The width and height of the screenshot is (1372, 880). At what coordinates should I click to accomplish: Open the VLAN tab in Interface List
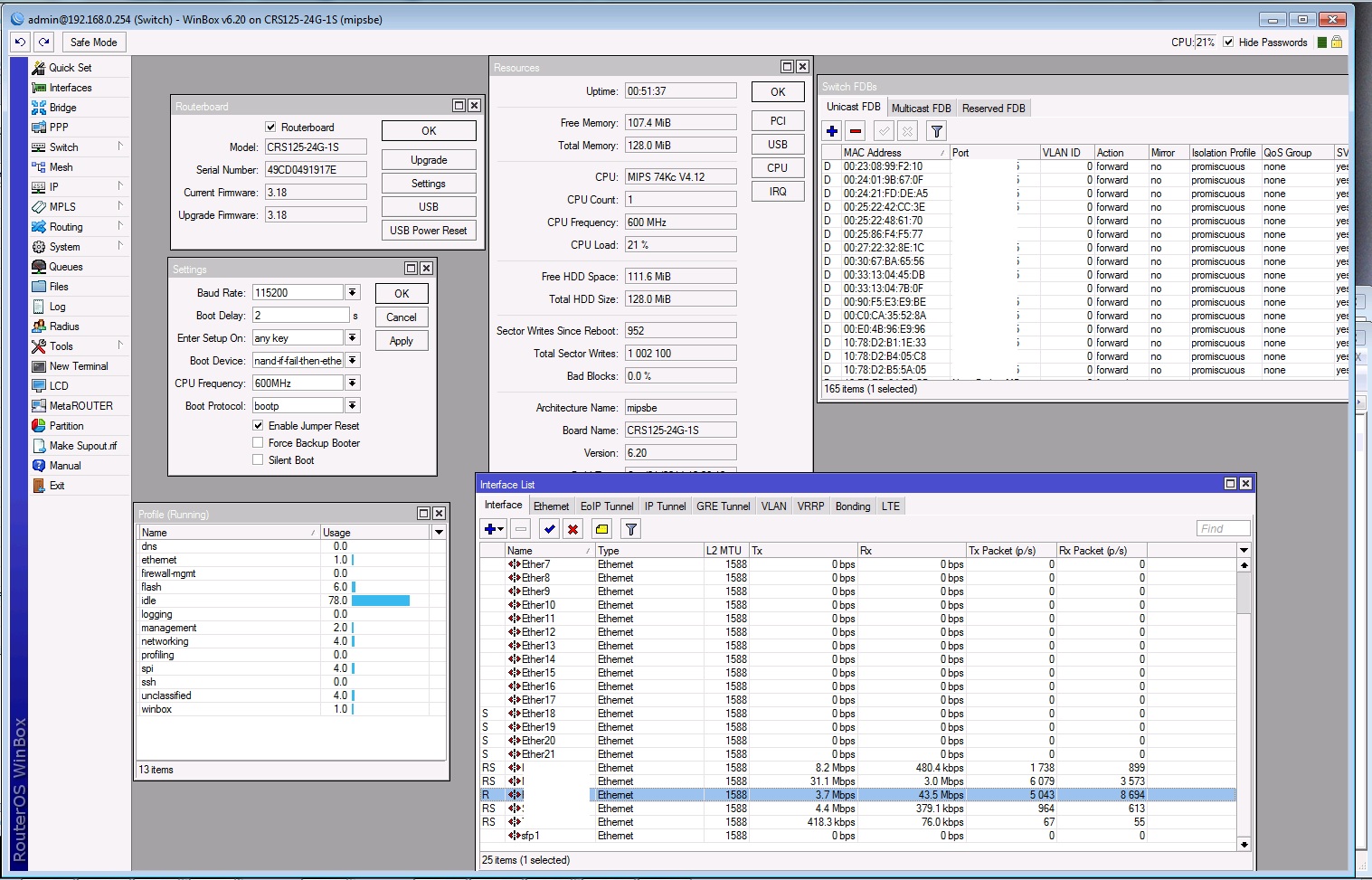pos(773,506)
